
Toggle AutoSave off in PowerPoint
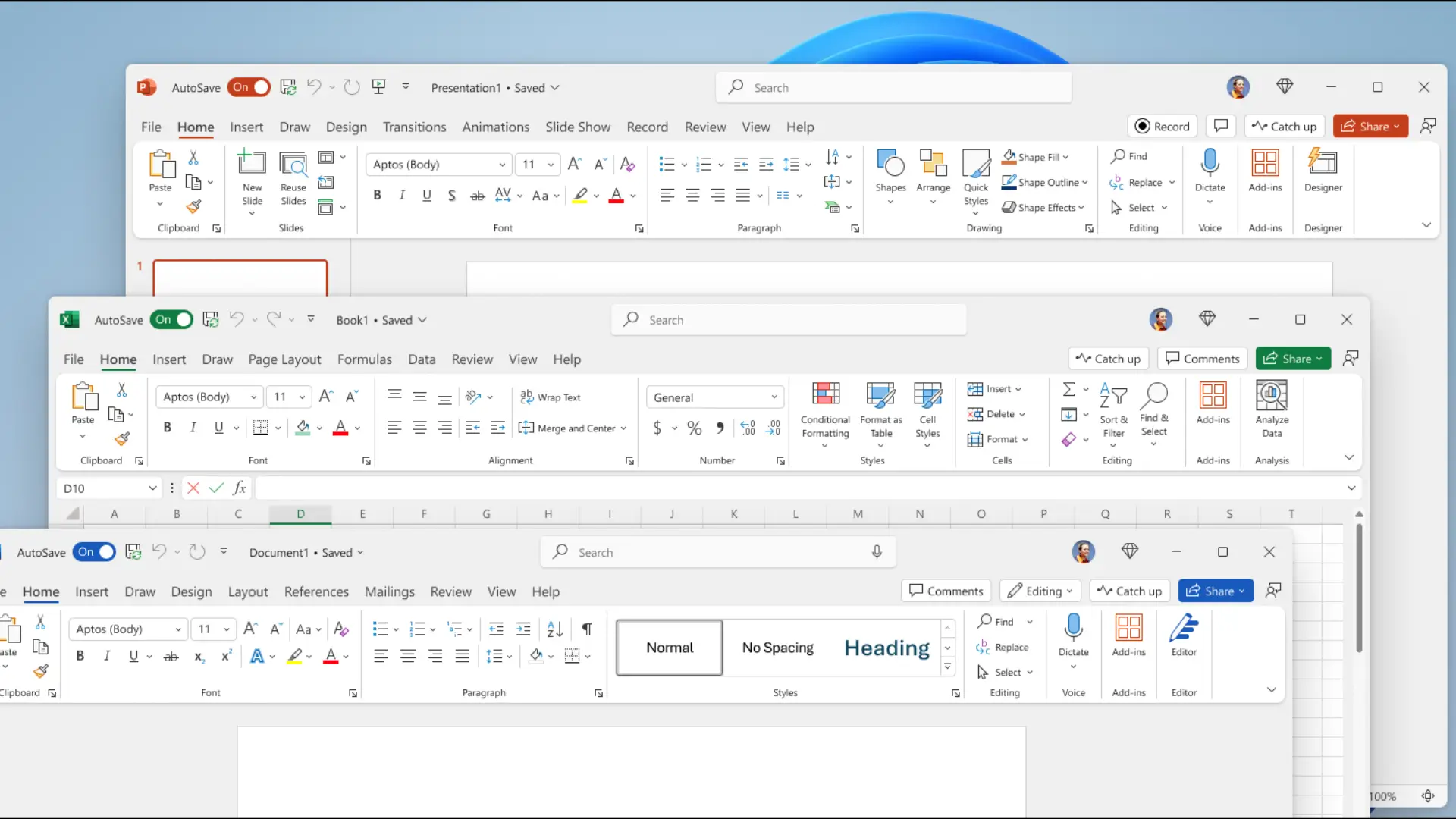(249, 87)
